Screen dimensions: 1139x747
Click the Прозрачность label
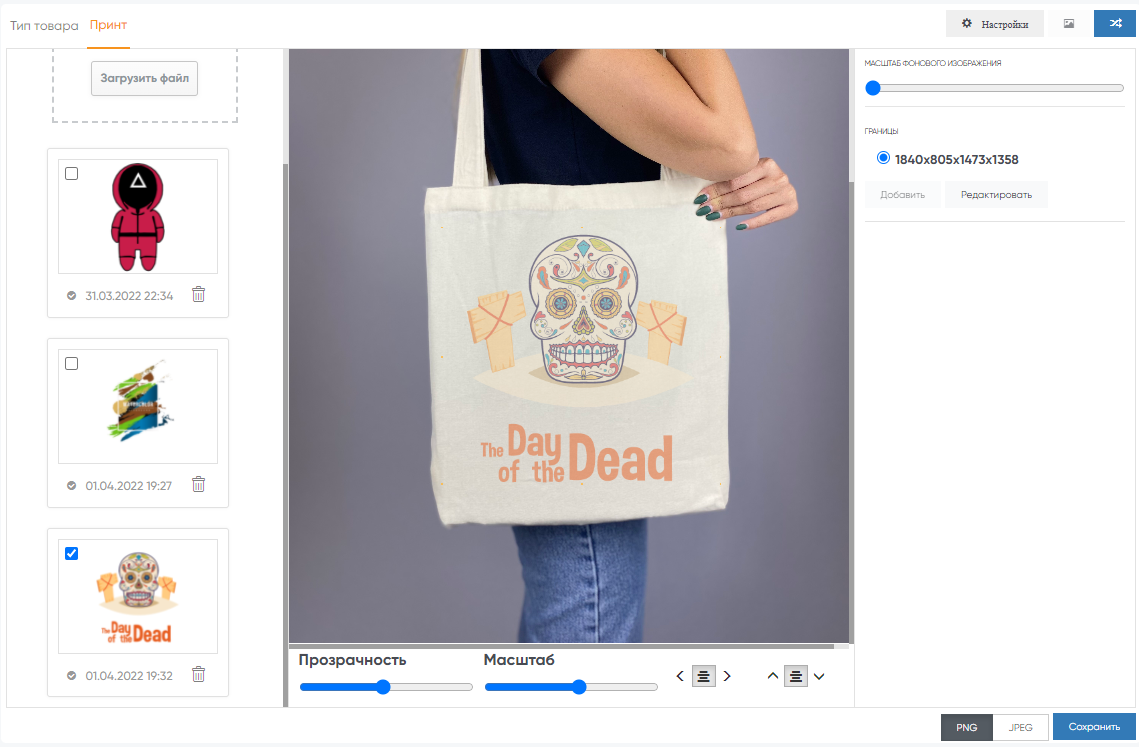point(352,660)
